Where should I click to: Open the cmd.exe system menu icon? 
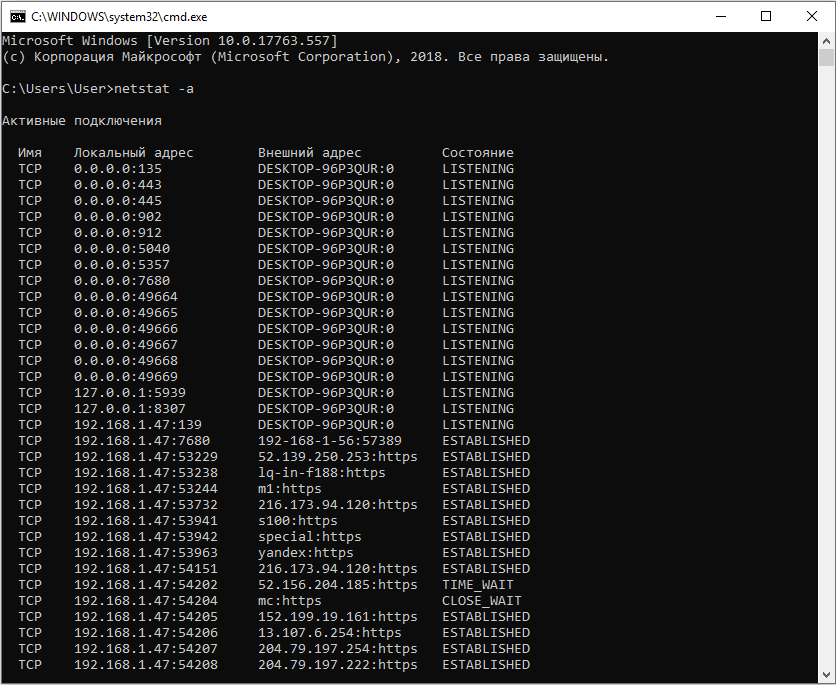(x=16, y=16)
